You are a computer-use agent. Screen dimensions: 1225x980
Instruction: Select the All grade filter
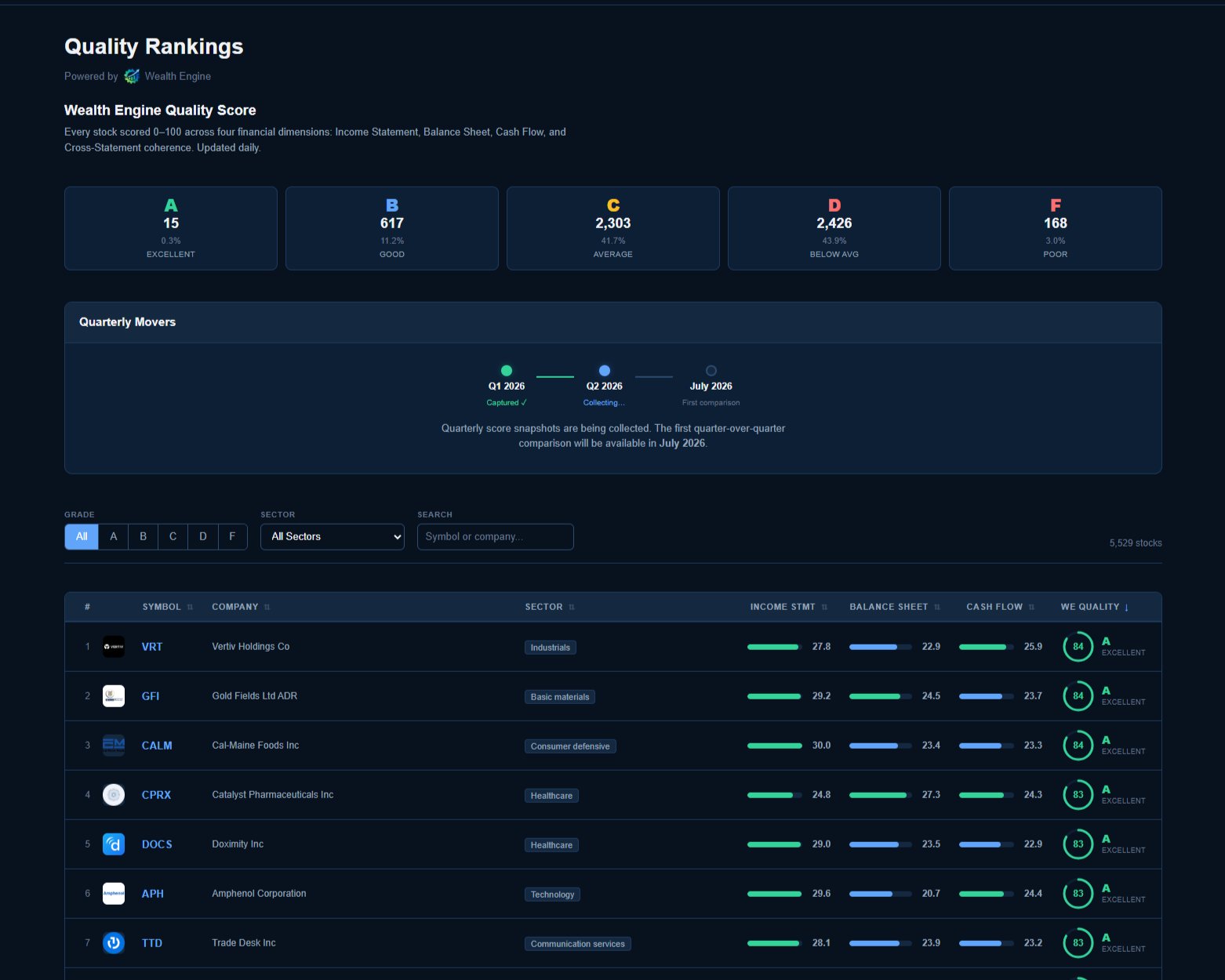(82, 537)
